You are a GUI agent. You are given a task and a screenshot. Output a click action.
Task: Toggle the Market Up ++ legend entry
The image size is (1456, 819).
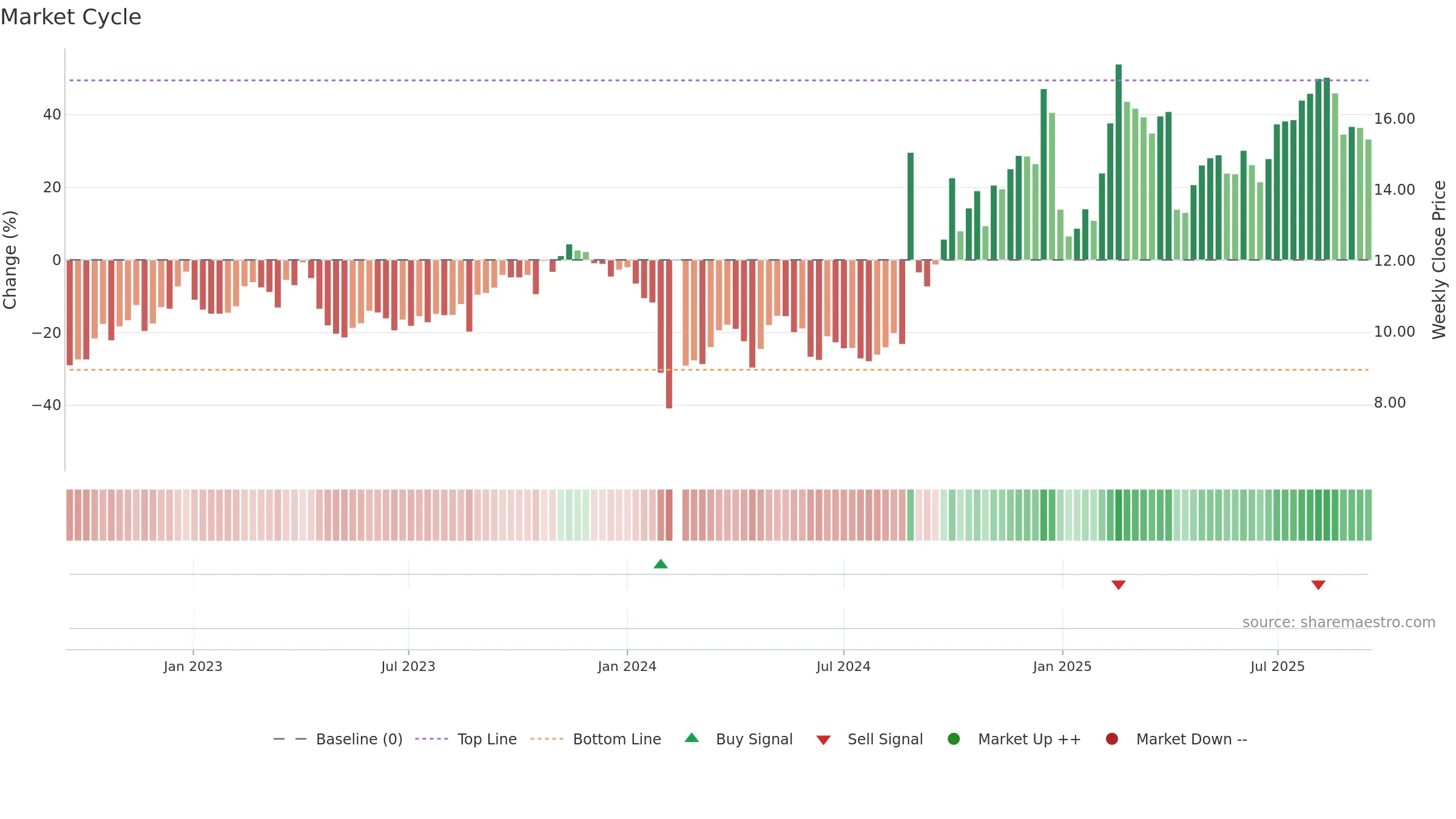click(x=1014, y=739)
